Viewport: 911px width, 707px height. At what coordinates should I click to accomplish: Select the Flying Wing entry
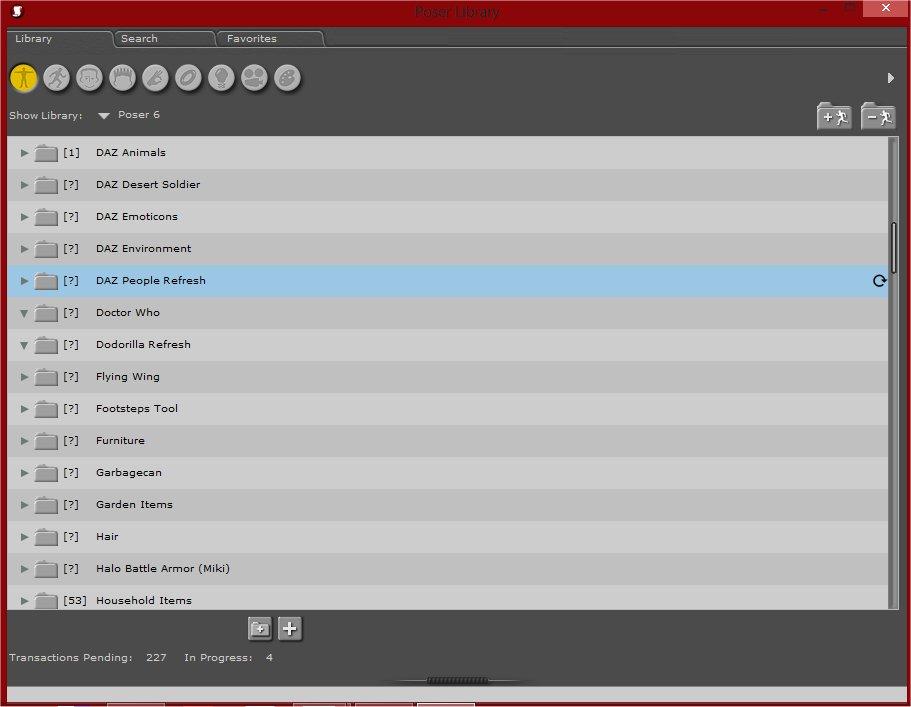tap(447, 376)
